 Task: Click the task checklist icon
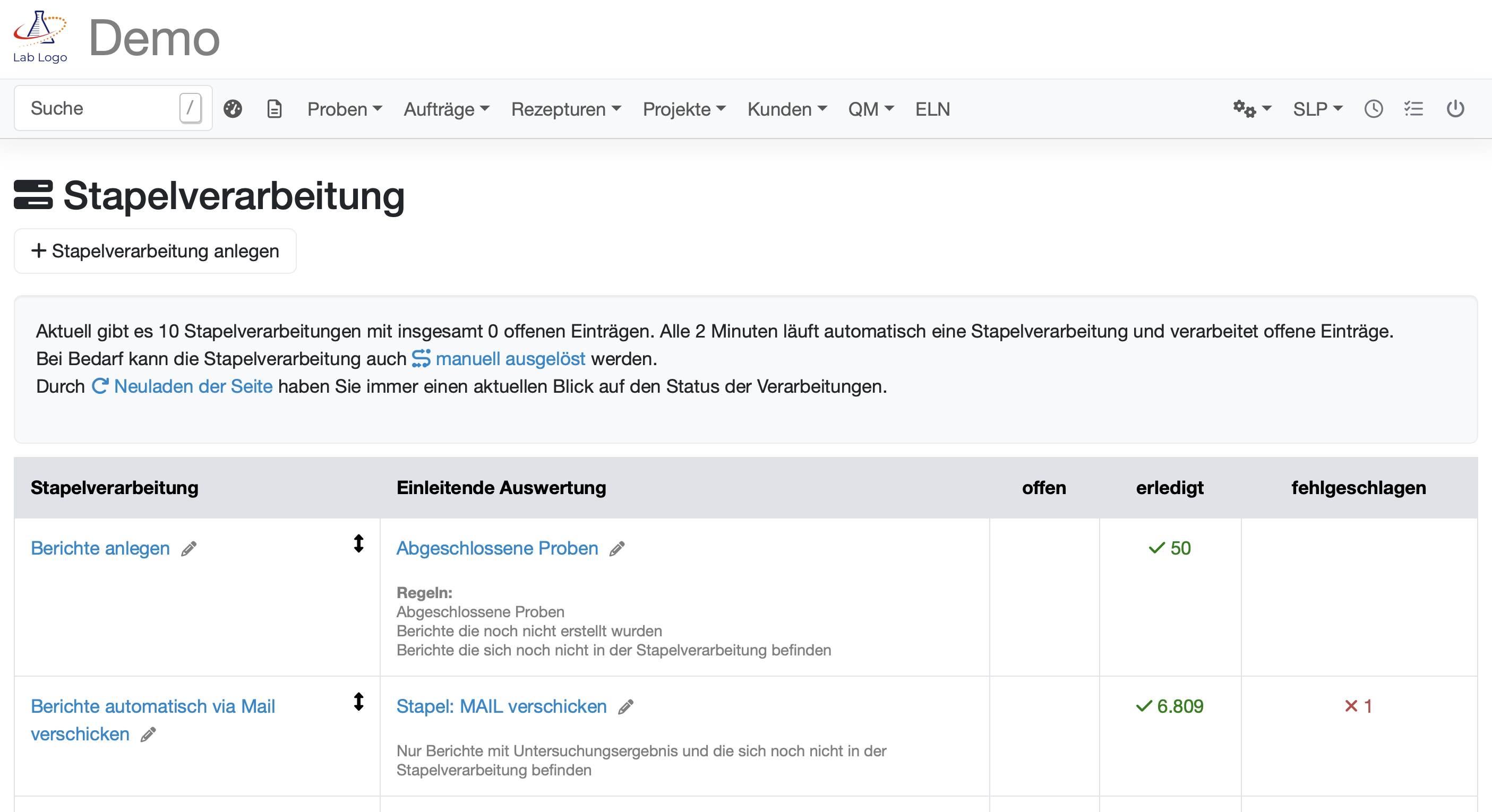[x=1414, y=108]
